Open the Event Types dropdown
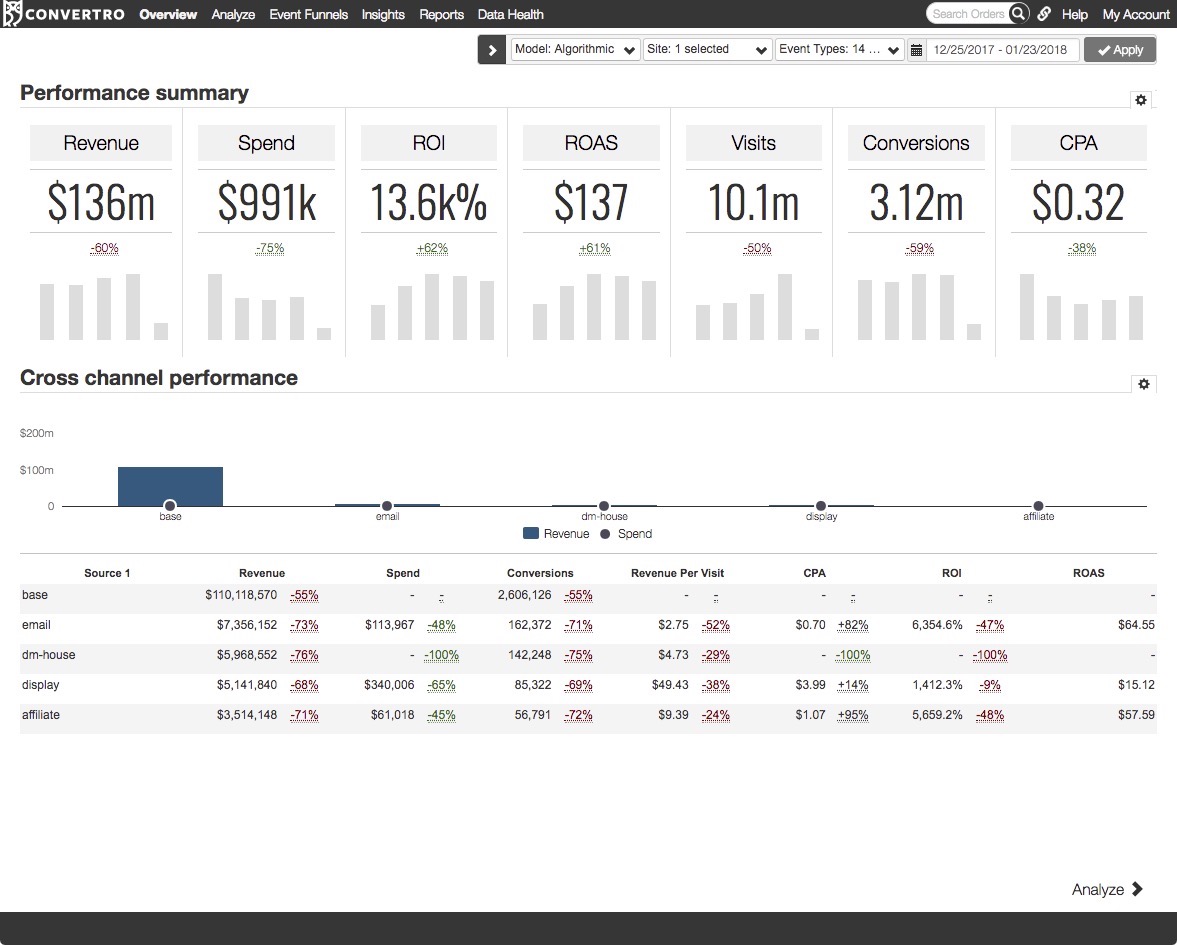 tap(839, 50)
